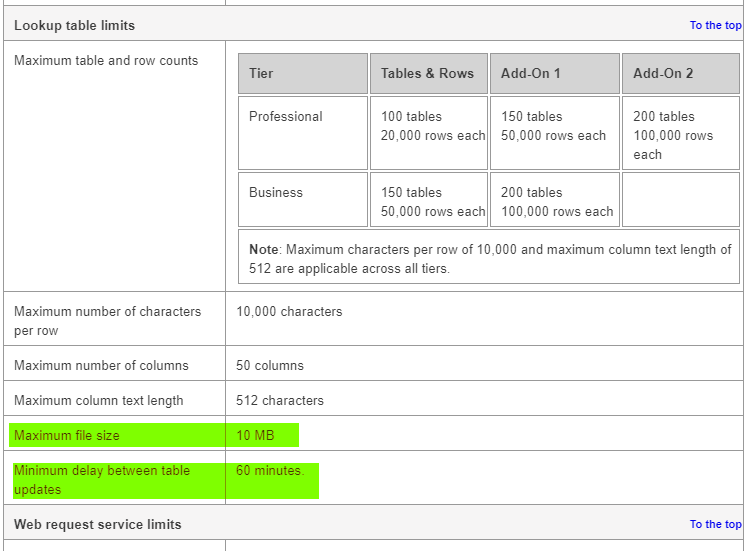Select the "Maximum table and row counts" label
Image resolution: width=751 pixels, height=551 pixels.
(x=106, y=61)
